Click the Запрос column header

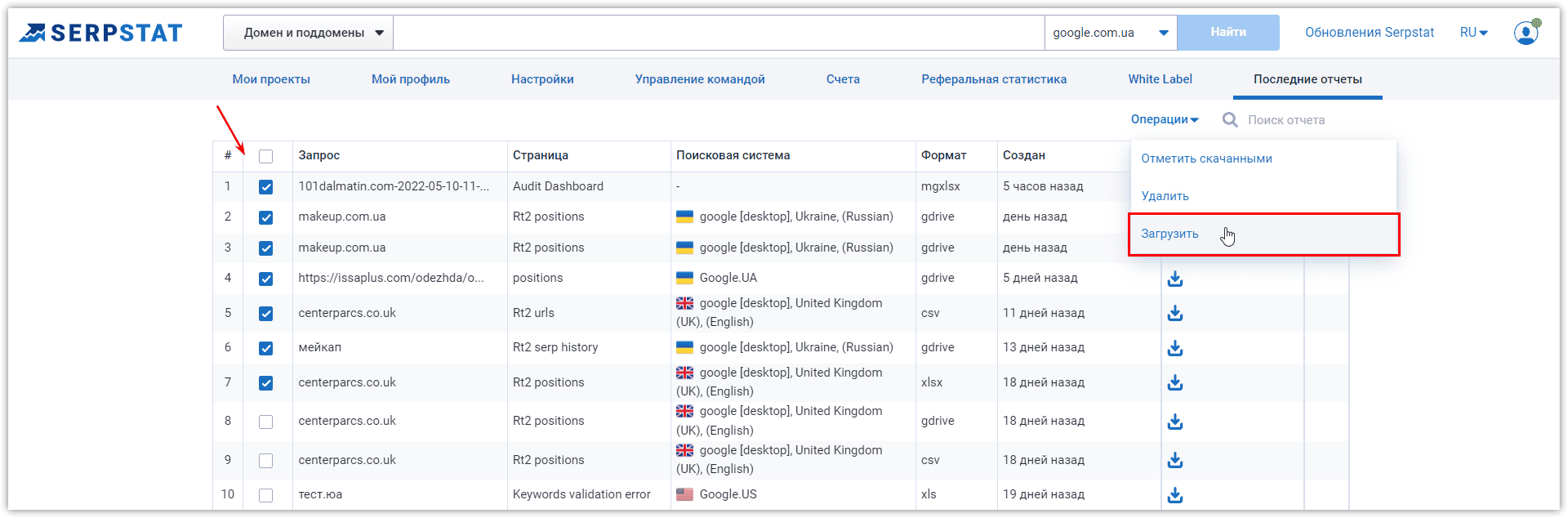(x=319, y=155)
